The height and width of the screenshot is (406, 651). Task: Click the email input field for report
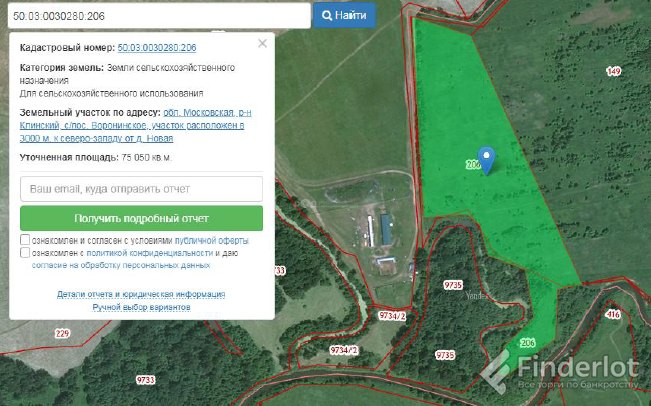tap(141, 188)
